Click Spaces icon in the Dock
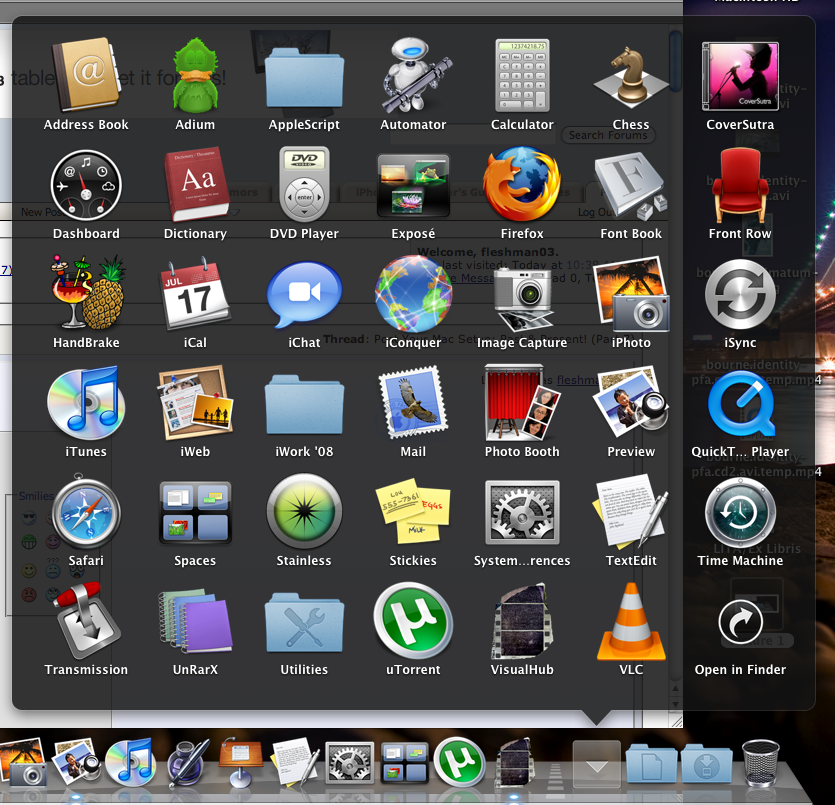Screen dimensions: 835x805 [405, 763]
